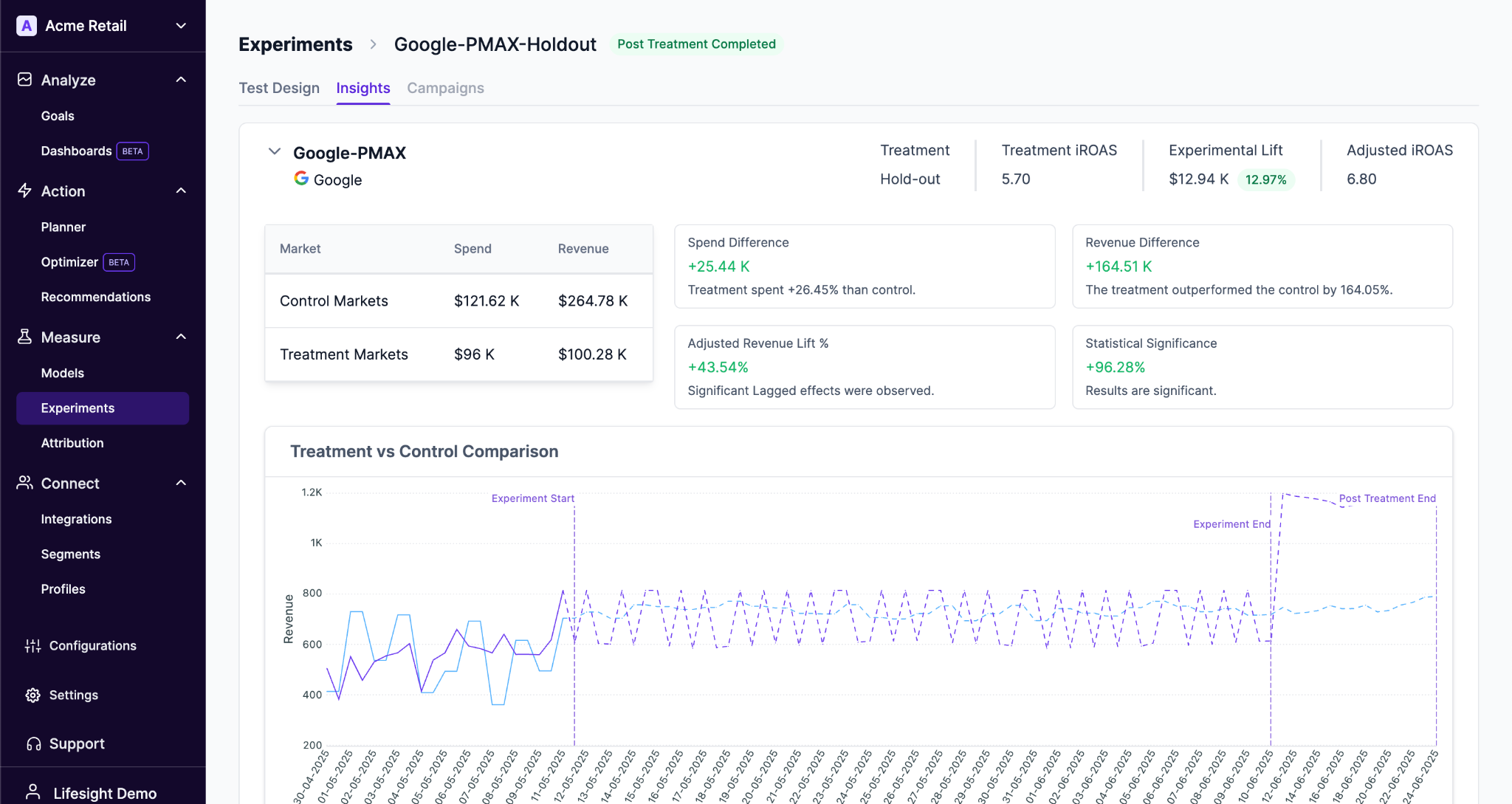Screen dimensions: 1512x804
Task: Click the Acme Retail logo badge
Action: click(27, 25)
